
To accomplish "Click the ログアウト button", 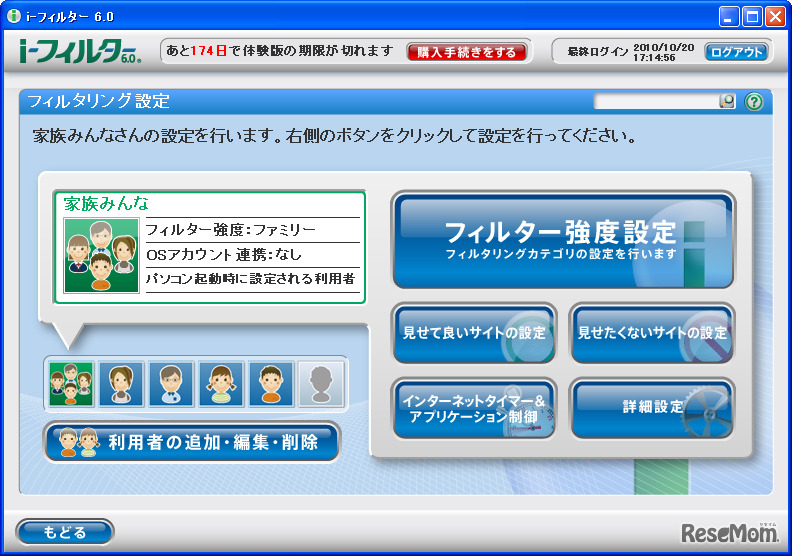I will 736,52.
